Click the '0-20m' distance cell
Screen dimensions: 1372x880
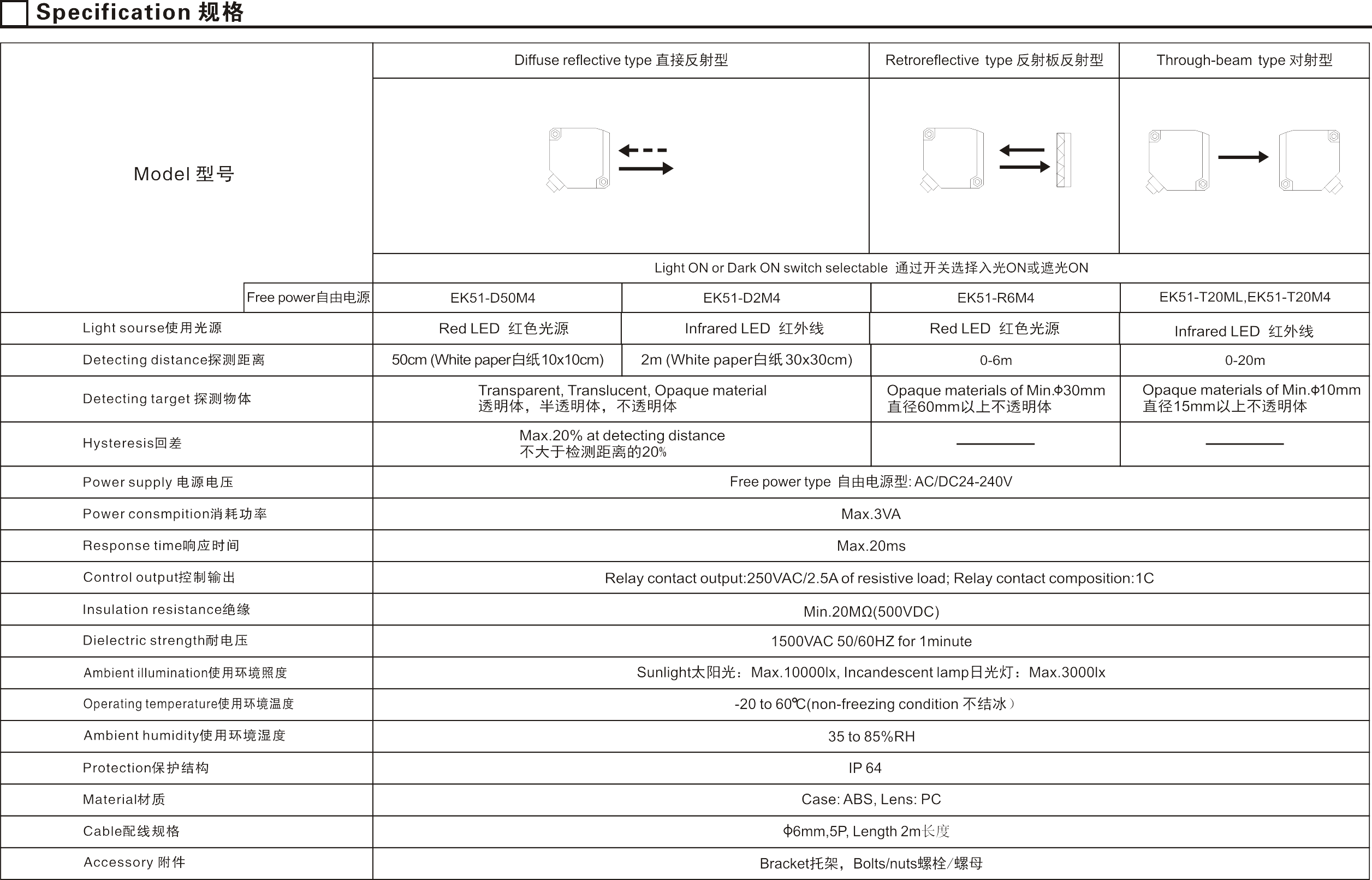coord(1245,361)
